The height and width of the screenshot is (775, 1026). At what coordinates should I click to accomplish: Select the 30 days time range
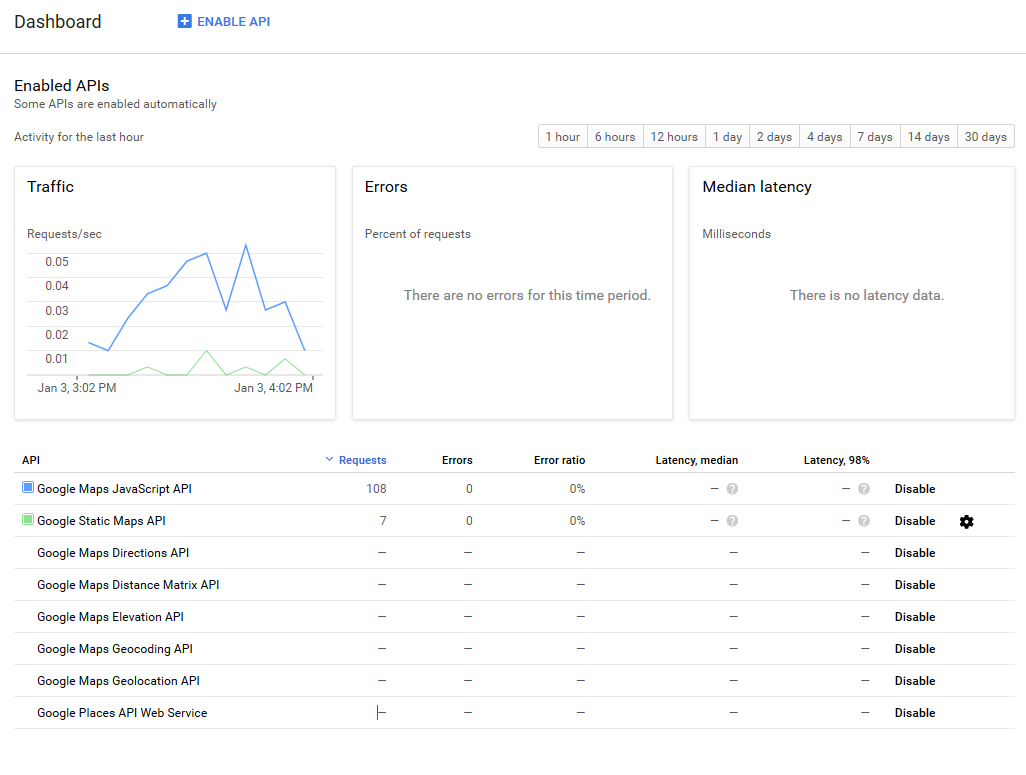985,137
